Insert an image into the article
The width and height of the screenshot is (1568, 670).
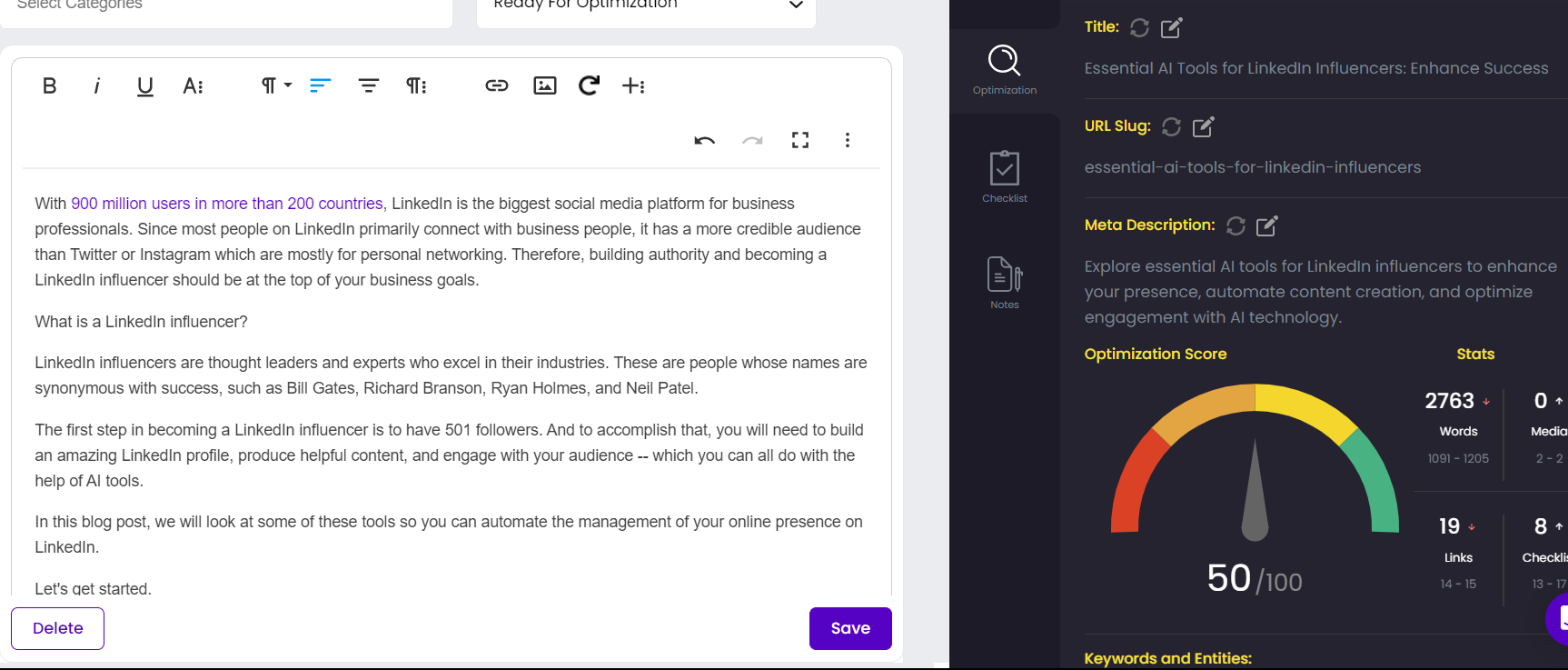point(544,85)
